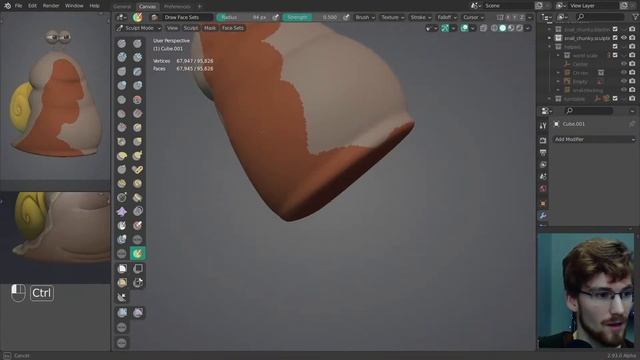
Task: Switch to the Preferences workspace tab
Action: (x=177, y=7)
